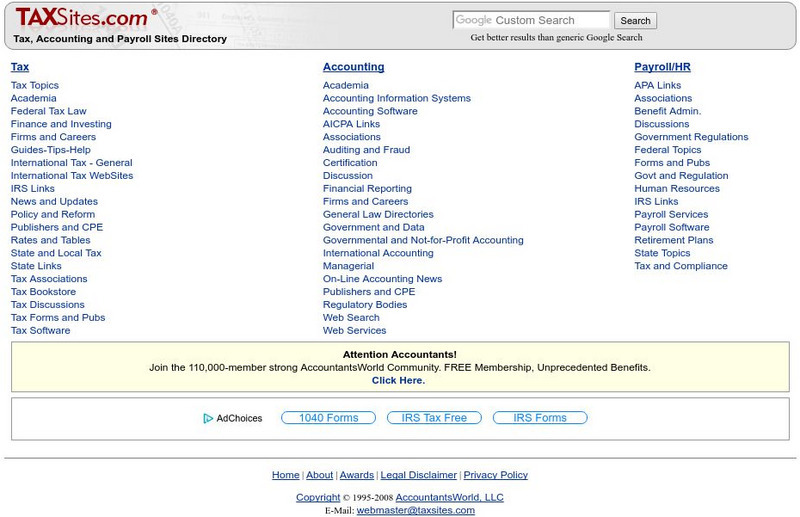Viewport: 800px width, 517px height.
Task: Click the AdChoices icon
Action: click(208, 418)
